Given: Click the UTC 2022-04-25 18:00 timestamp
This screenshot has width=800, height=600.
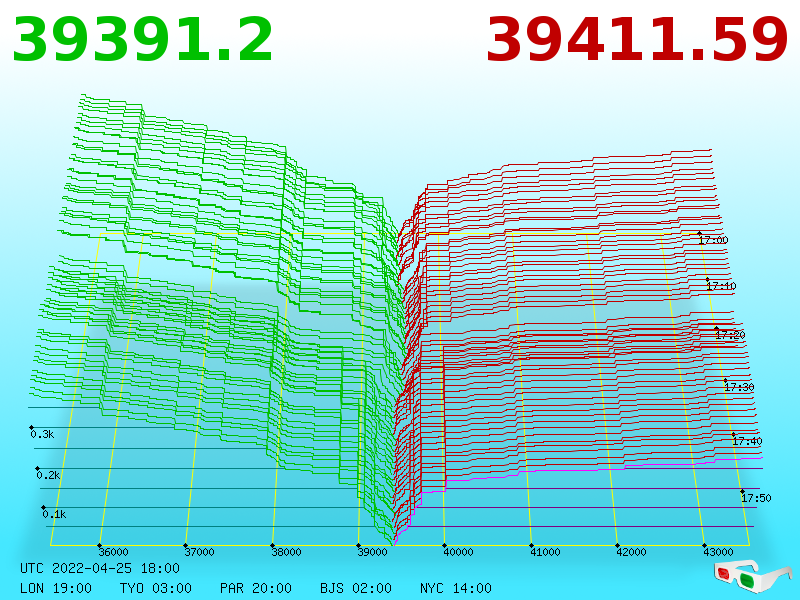Looking at the screenshot, I should [x=100, y=568].
